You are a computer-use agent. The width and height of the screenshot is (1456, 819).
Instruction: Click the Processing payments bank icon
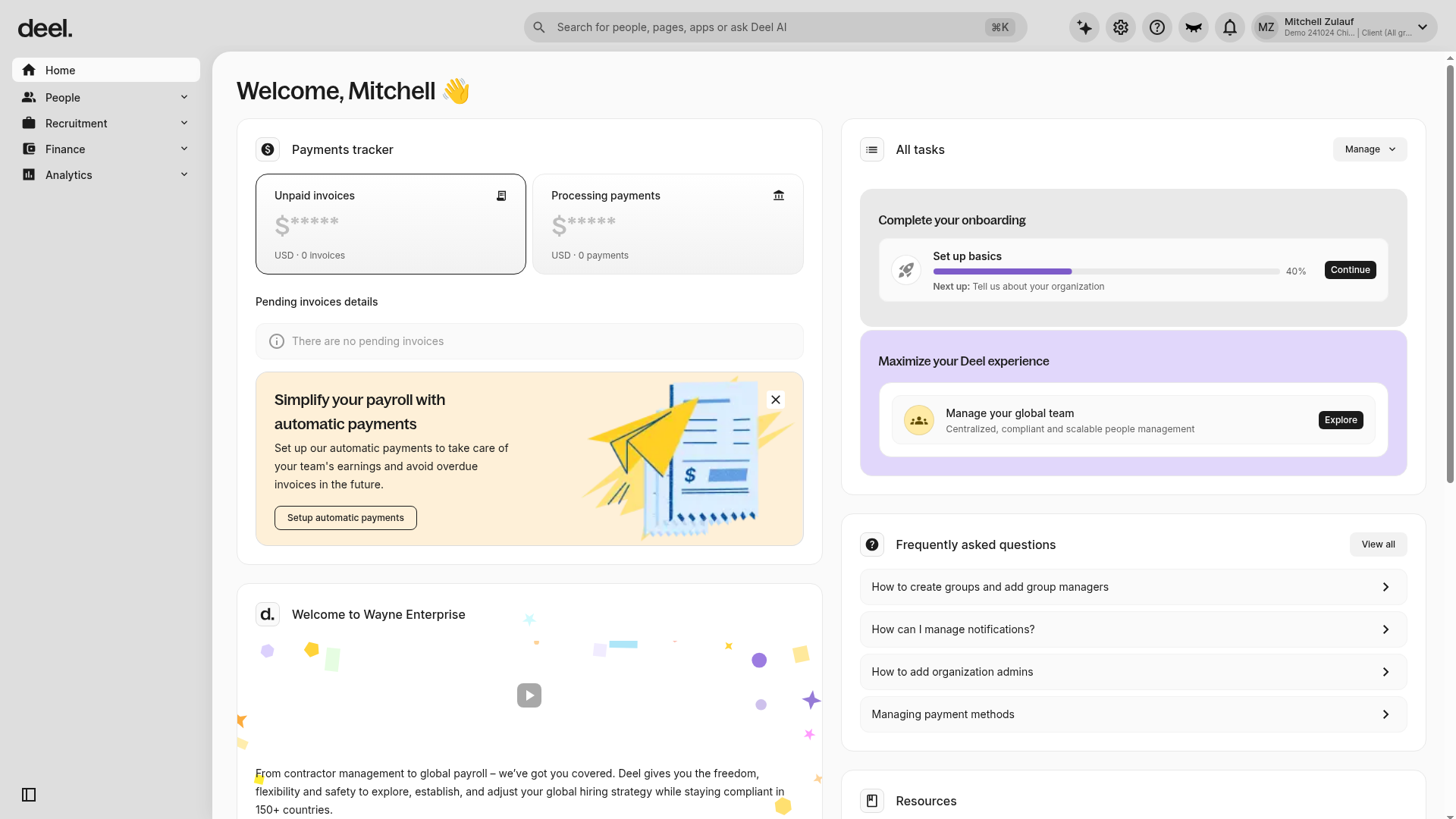[x=779, y=196]
